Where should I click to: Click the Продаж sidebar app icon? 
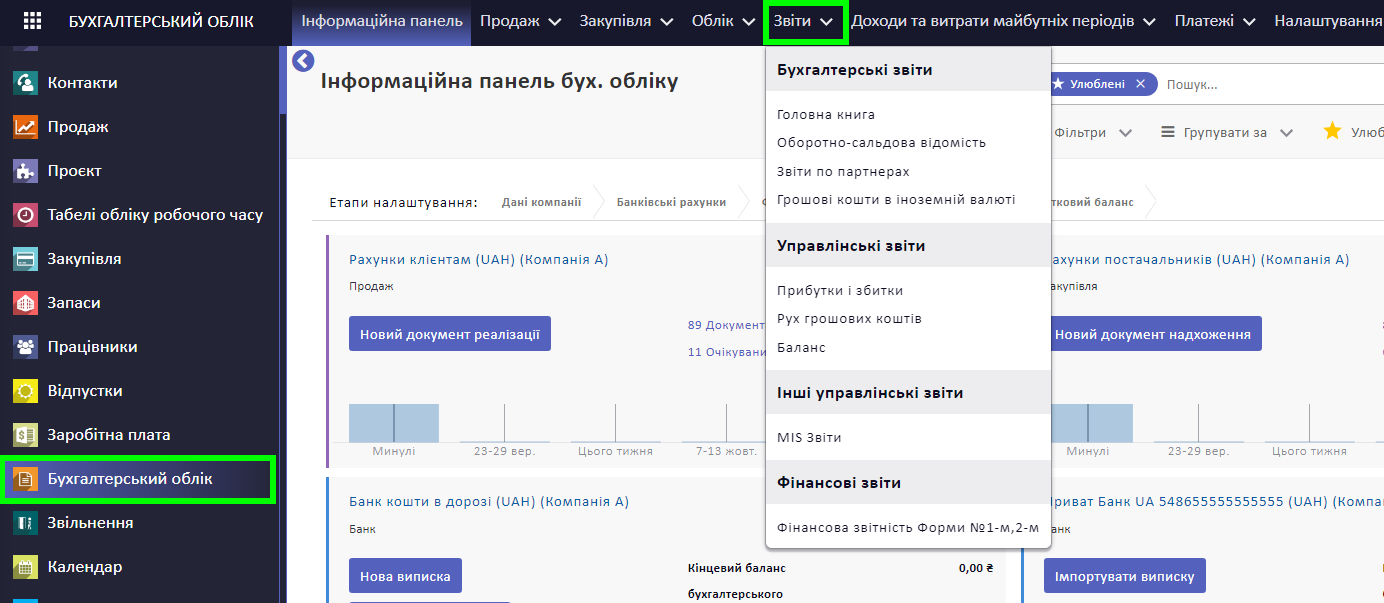coord(26,127)
